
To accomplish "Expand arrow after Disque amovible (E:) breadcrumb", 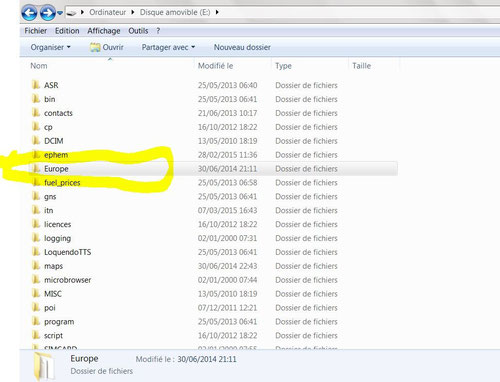I will pos(217,12).
